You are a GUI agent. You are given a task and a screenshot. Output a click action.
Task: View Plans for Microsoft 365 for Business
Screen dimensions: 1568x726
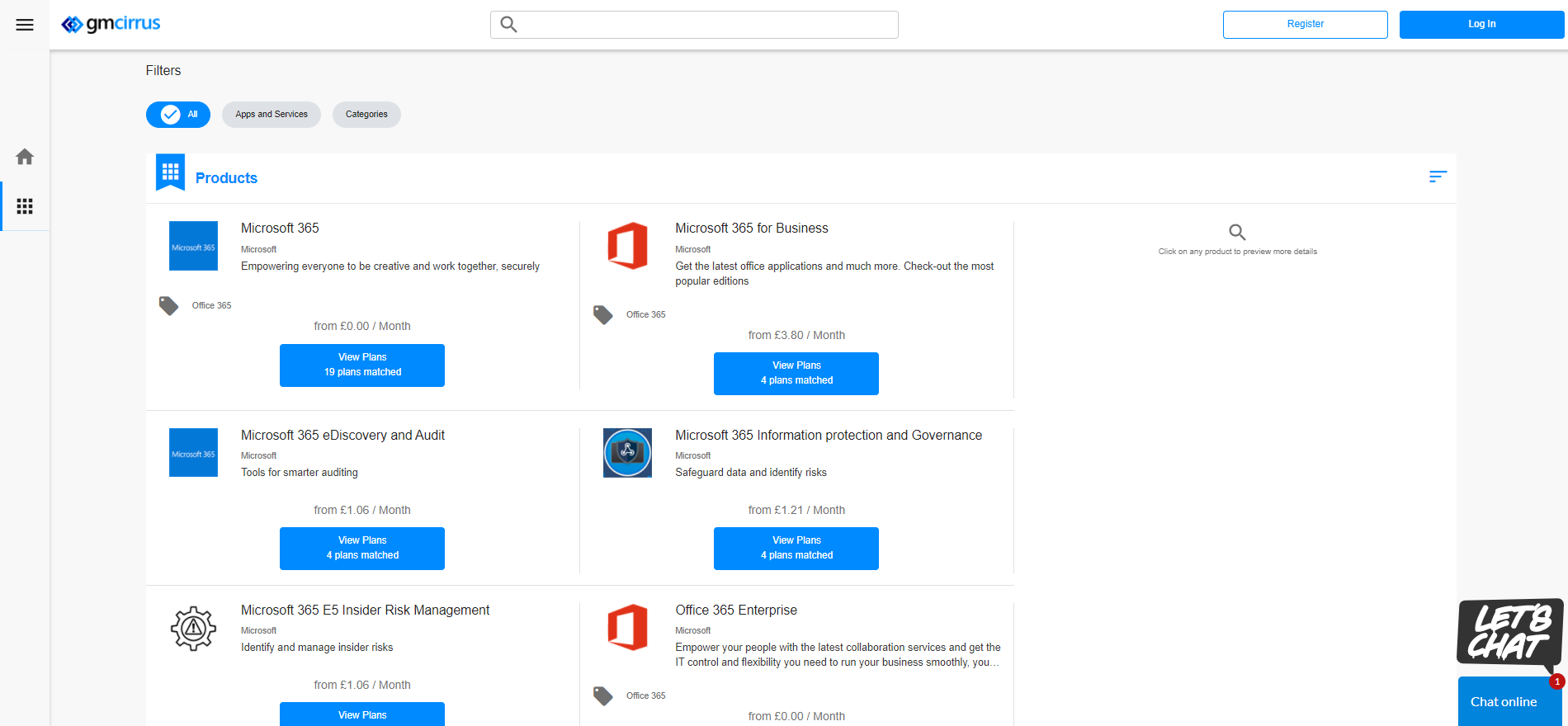[x=796, y=374]
